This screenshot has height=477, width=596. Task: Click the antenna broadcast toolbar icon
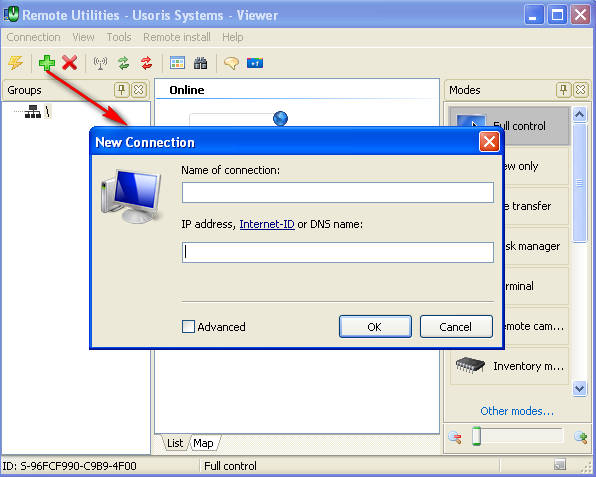100,63
